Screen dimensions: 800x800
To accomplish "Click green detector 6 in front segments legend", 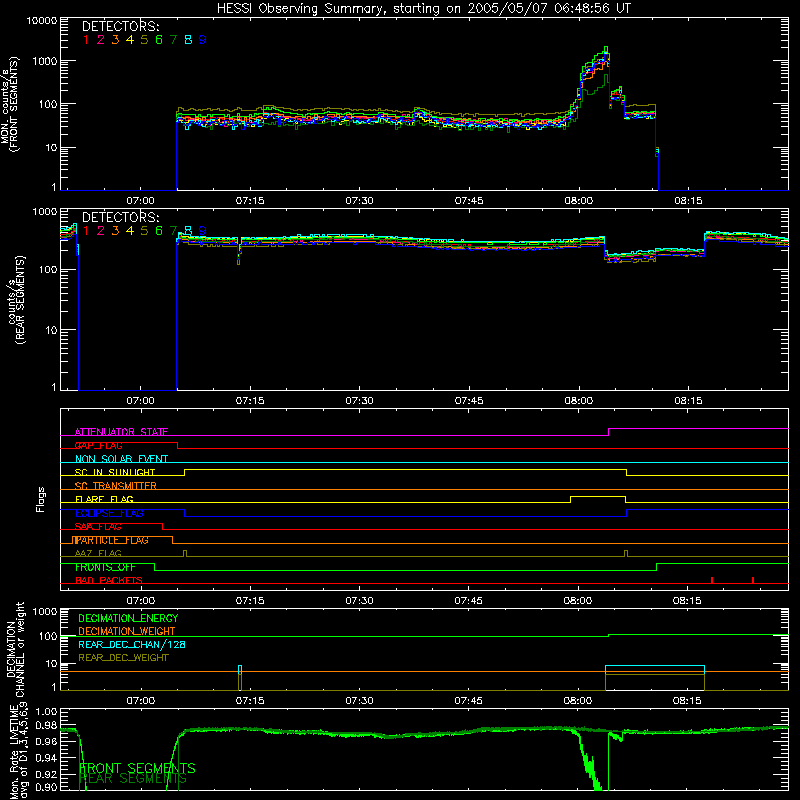I will [159, 40].
